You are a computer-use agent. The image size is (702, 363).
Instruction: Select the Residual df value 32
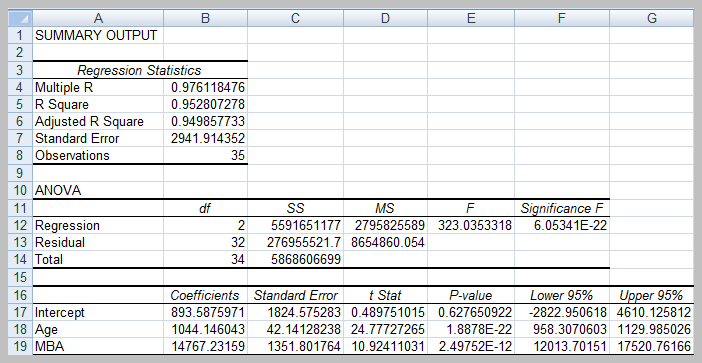205,242
